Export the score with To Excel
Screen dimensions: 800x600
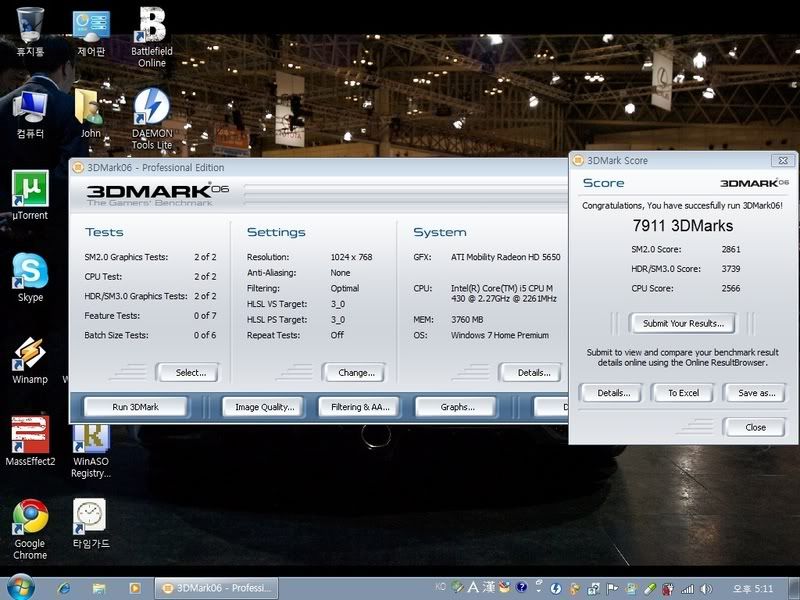click(x=683, y=393)
